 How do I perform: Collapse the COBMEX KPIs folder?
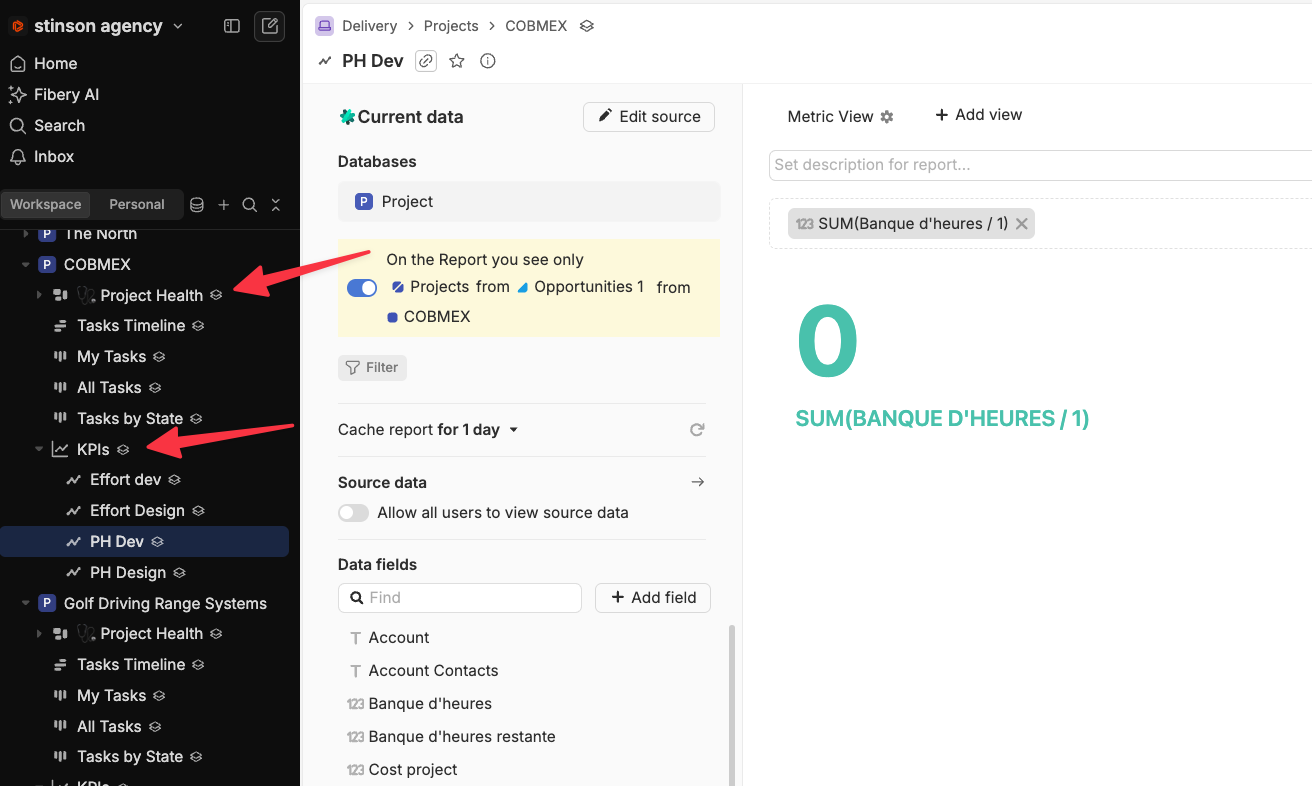(39, 450)
